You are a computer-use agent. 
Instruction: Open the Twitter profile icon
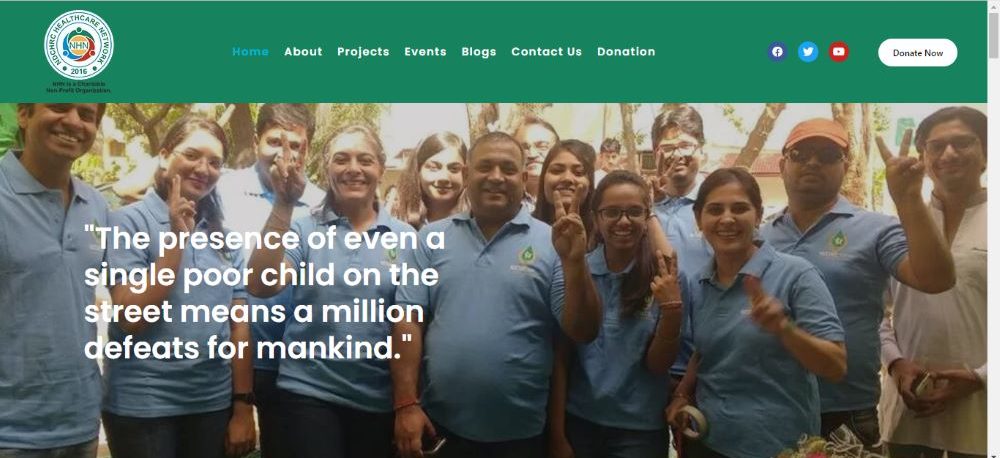[808, 52]
